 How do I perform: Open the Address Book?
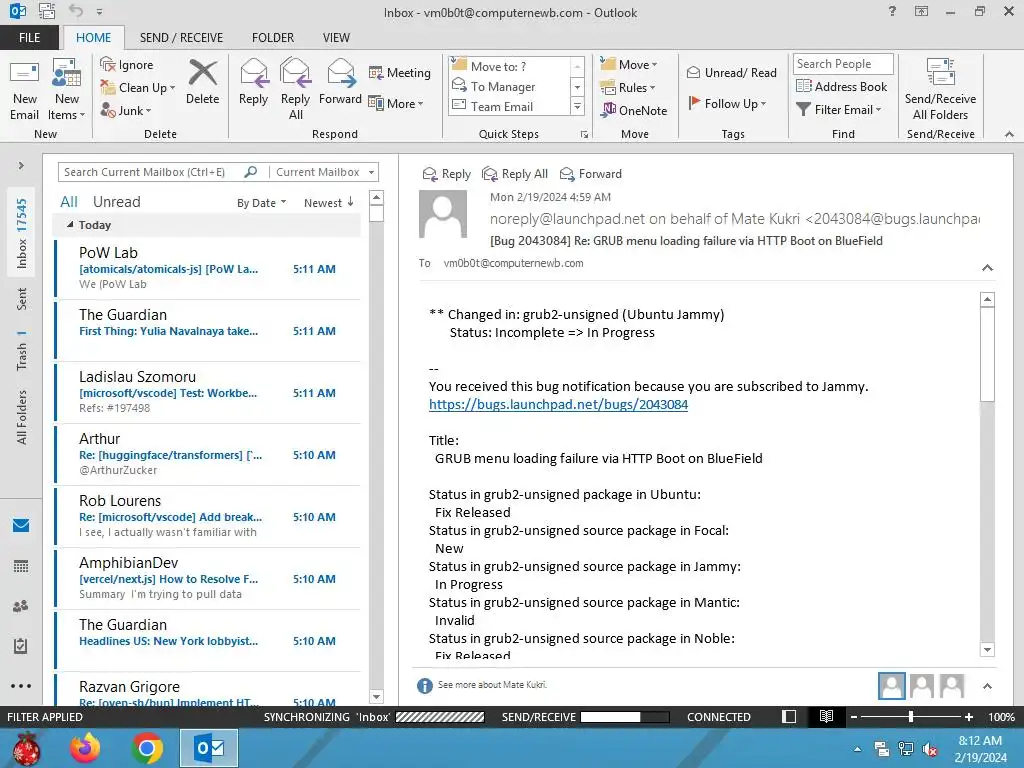(841, 86)
